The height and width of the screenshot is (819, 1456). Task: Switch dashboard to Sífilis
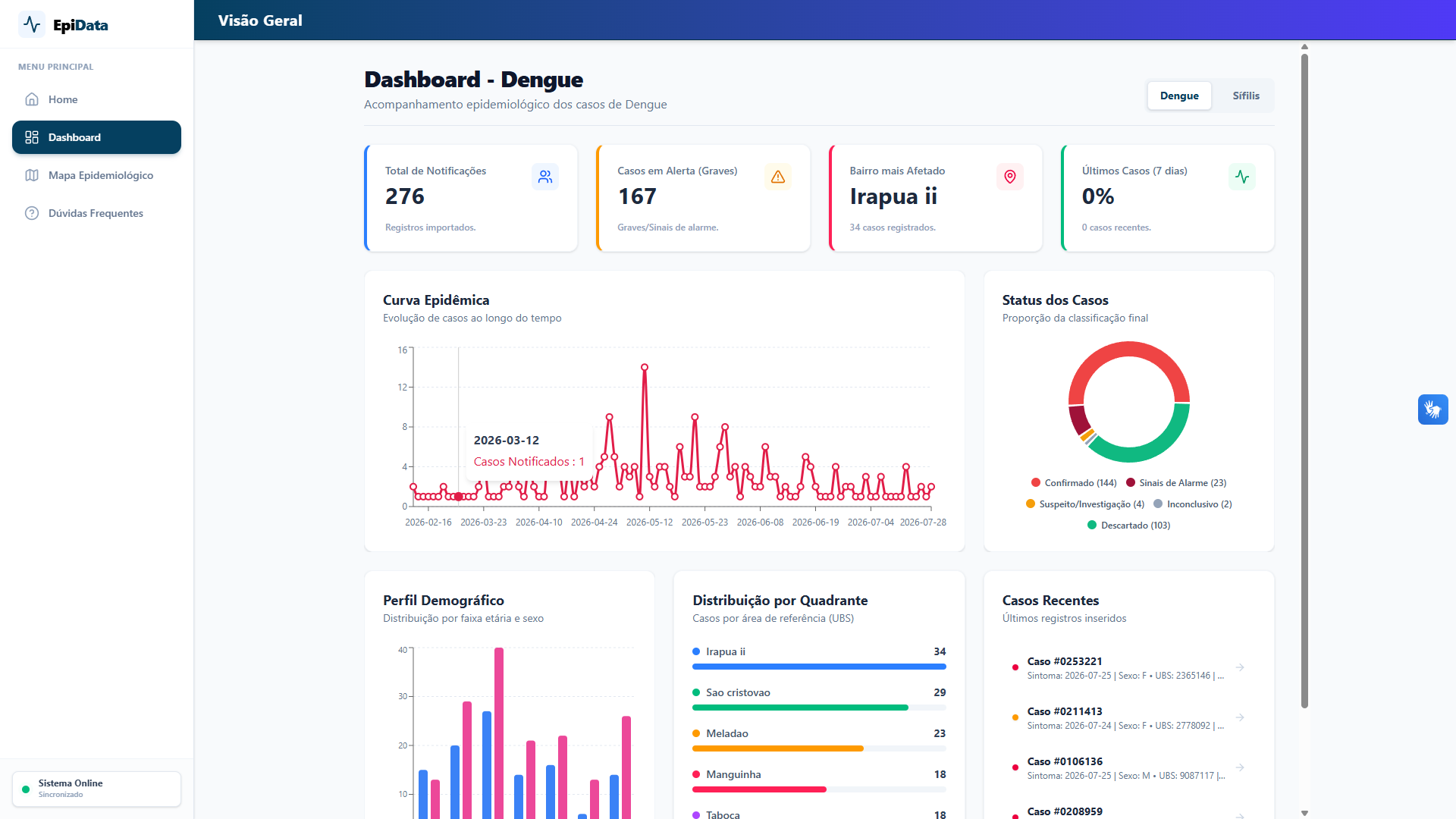(x=1245, y=96)
